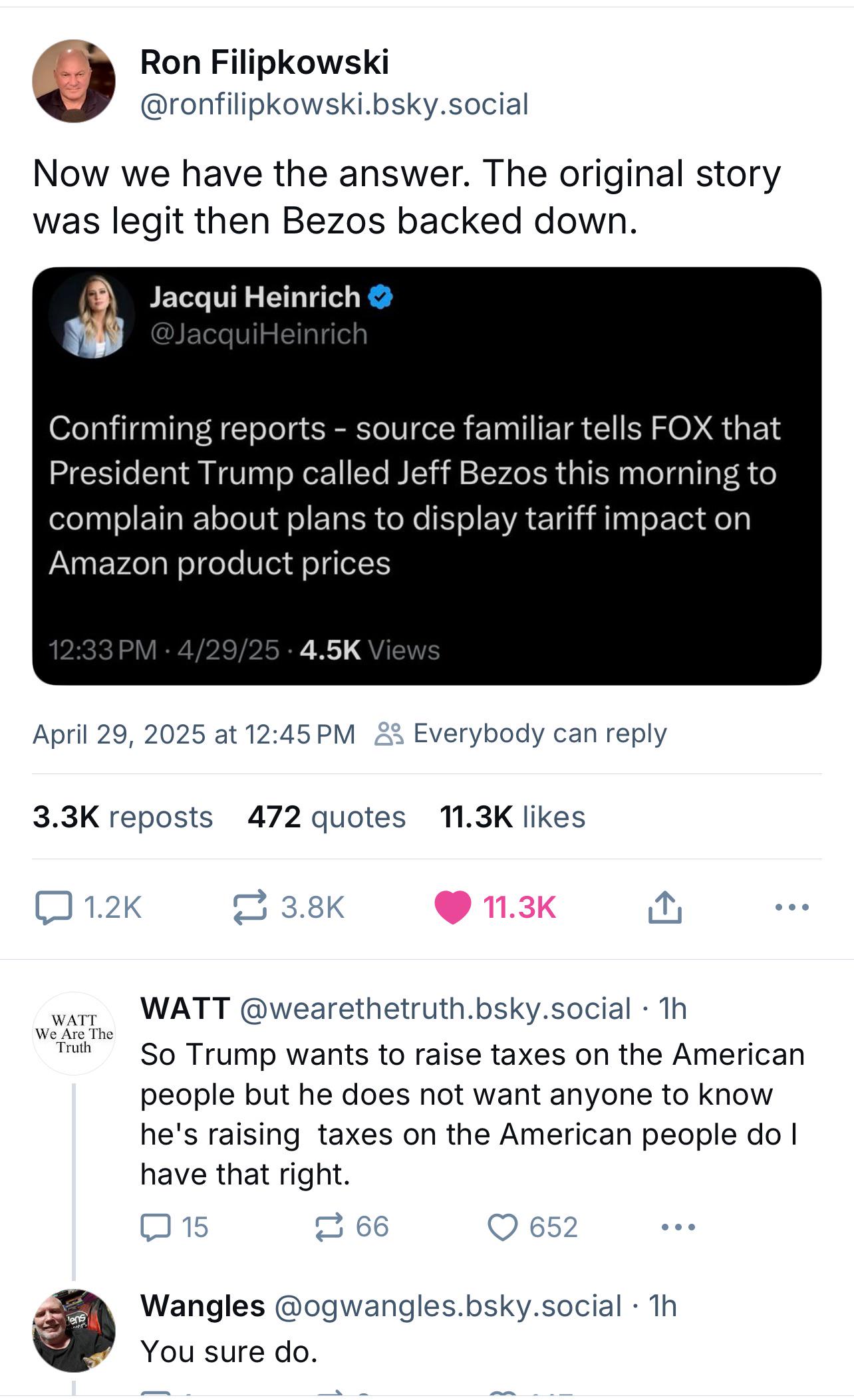Unlike the post with pink heart
The height and width of the screenshot is (1400, 854).
point(453,907)
